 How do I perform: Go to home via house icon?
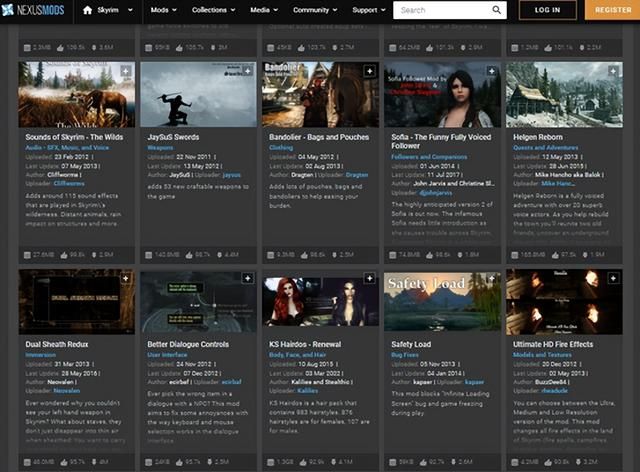87,10
